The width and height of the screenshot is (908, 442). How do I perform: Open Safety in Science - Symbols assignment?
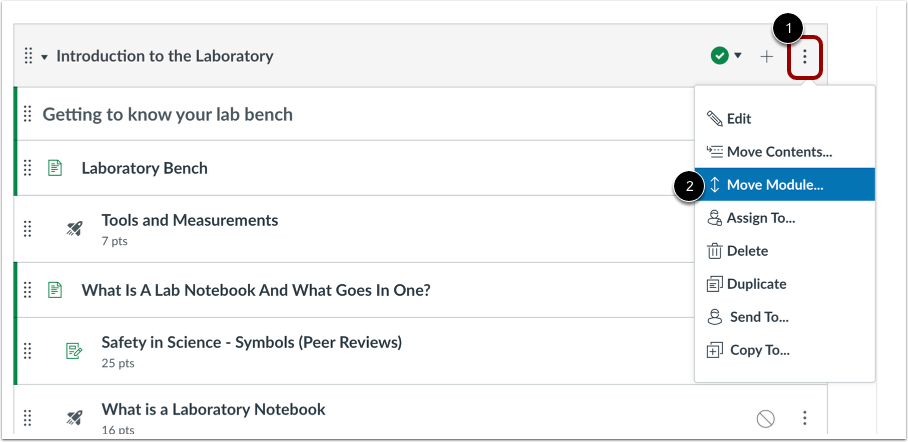click(251, 342)
